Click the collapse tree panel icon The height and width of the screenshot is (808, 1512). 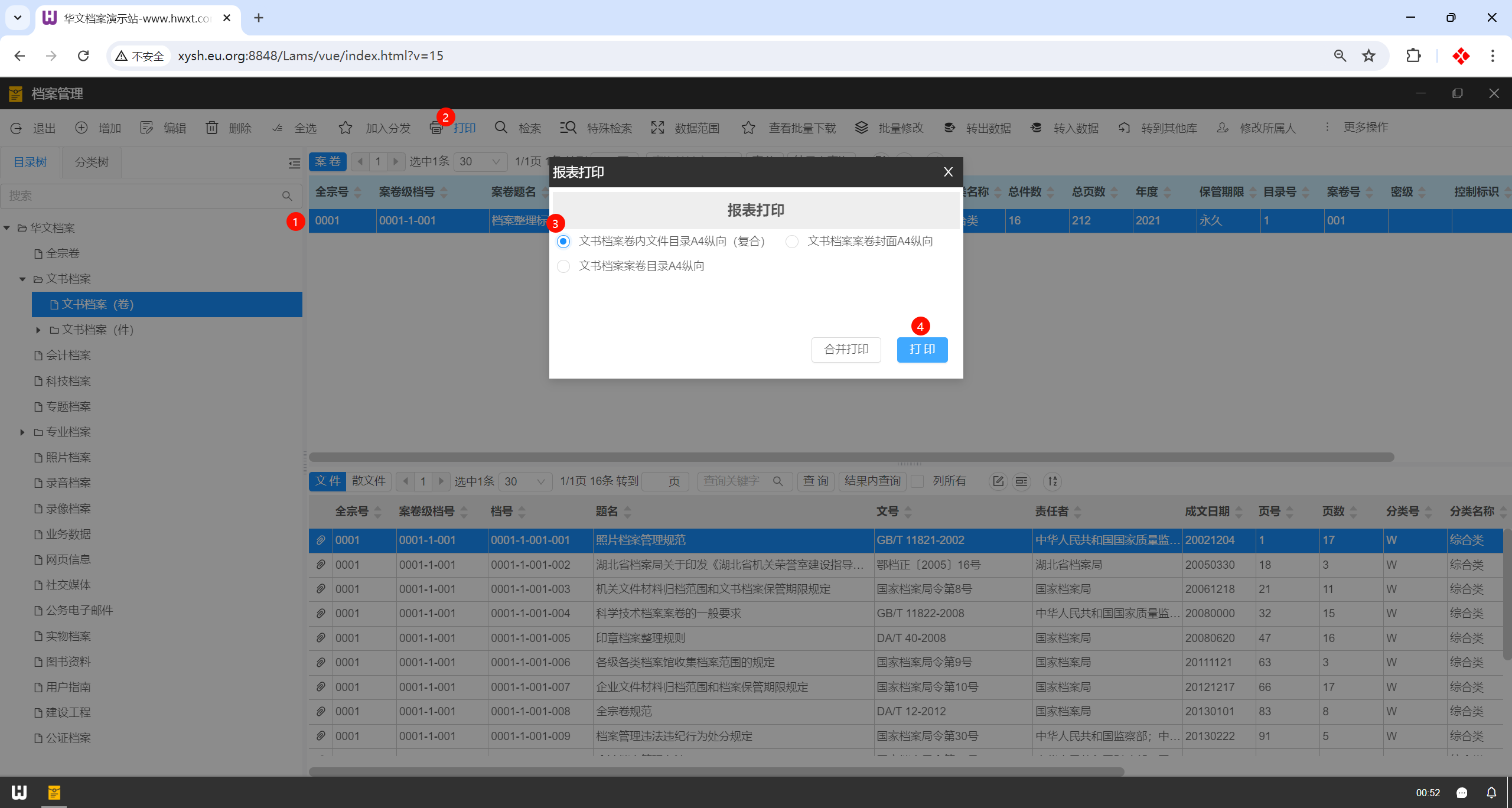[294, 163]
